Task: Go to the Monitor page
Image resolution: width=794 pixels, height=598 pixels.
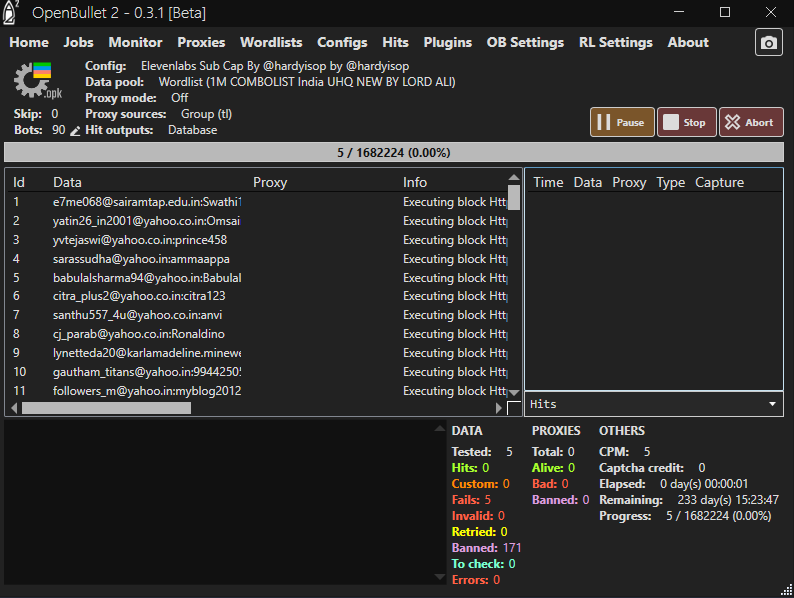Action: coord(135,43)
